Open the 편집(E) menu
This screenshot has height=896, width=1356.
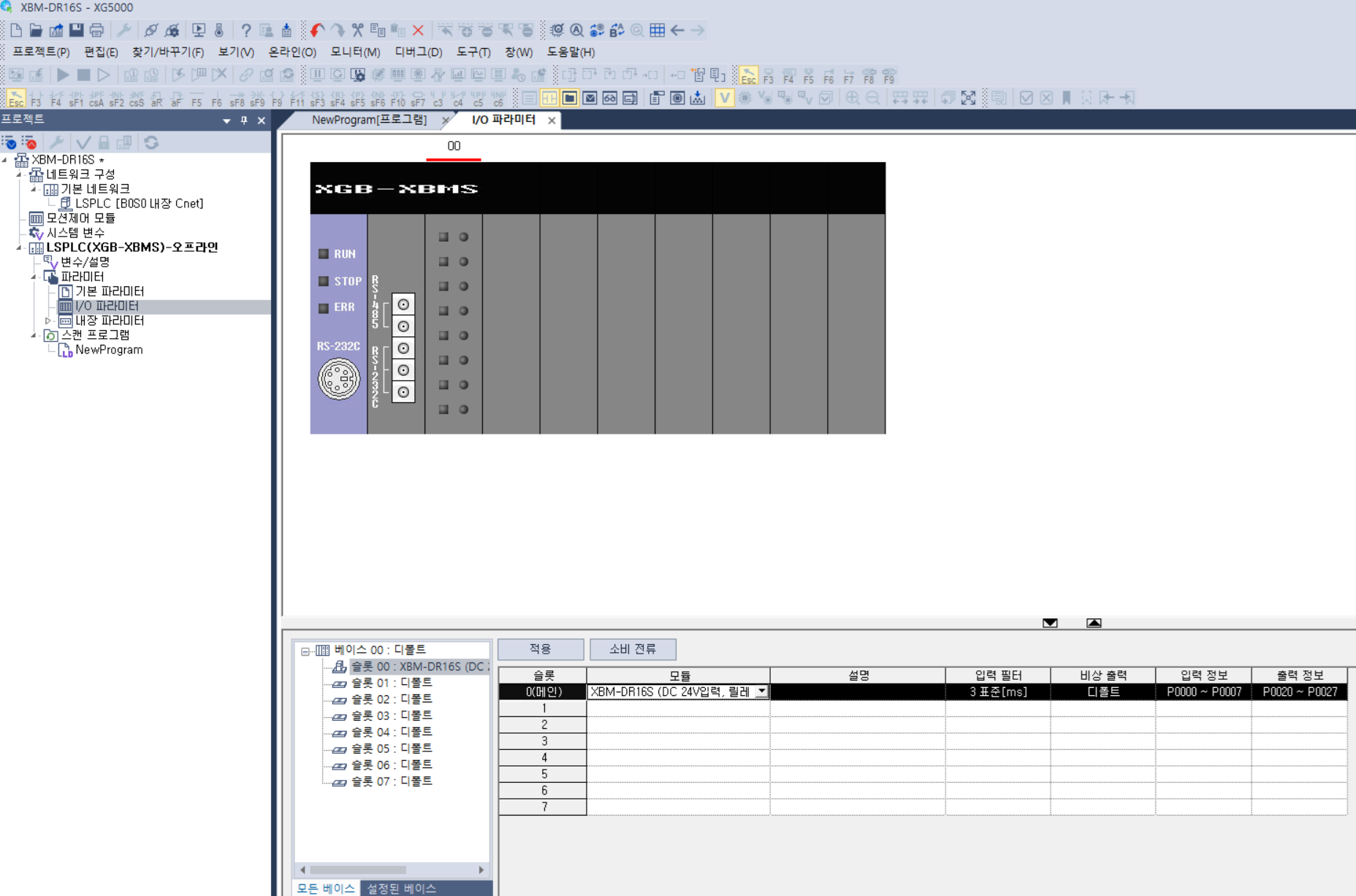pos(101,52)
